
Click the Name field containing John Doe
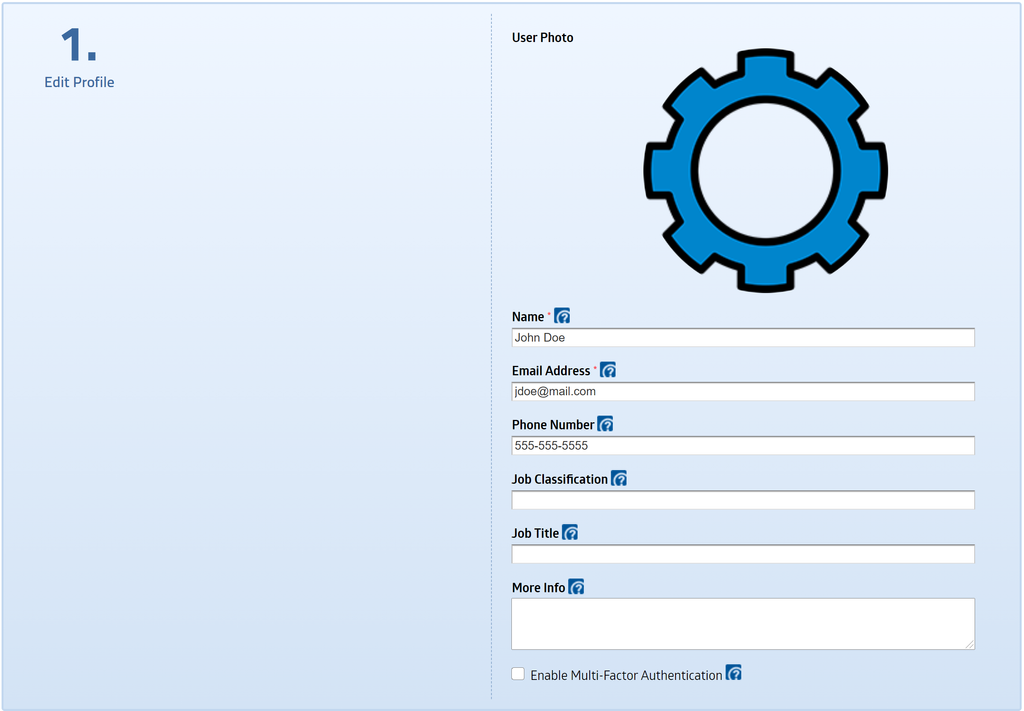tap(742, 338)
